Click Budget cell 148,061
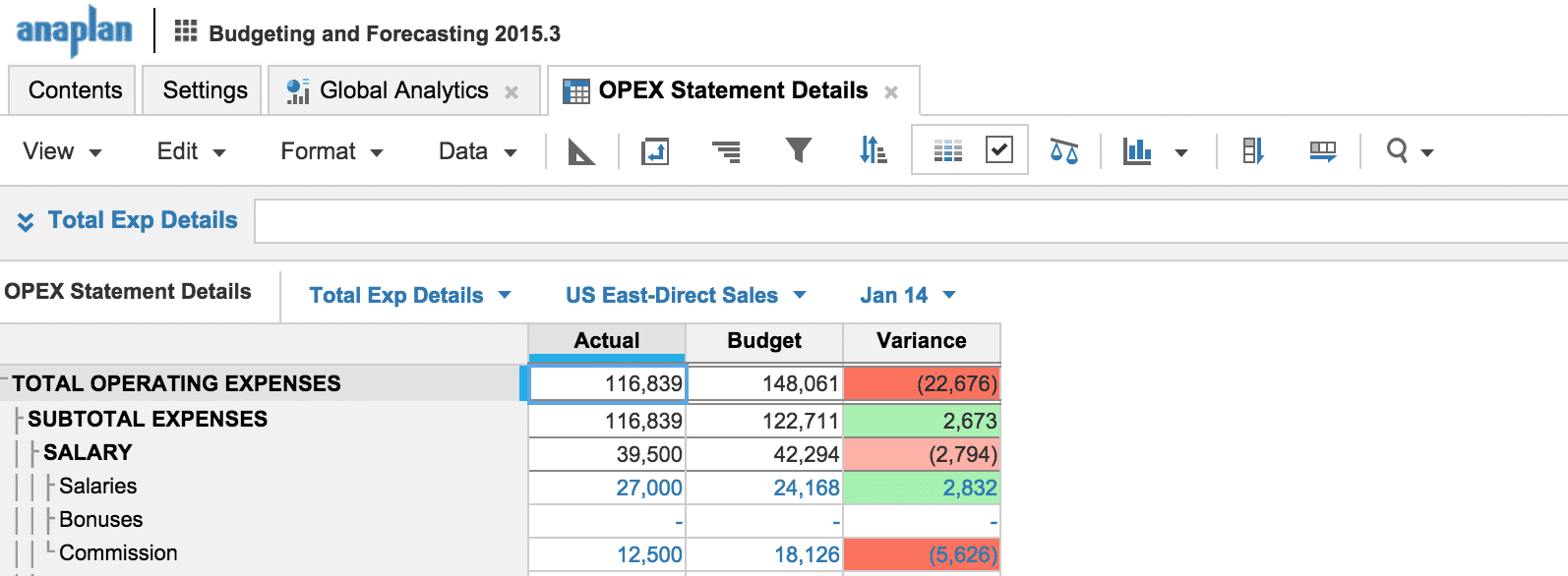 [x=764, y=383]
